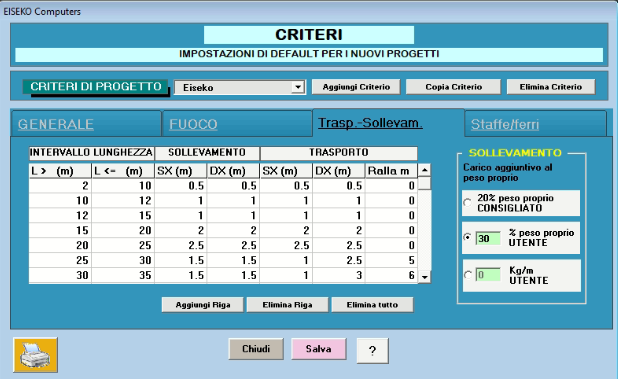This screenshot has height=379, width=618.
Task: Select the Kg/m UTENTE radio button
Action: [467, 275]
